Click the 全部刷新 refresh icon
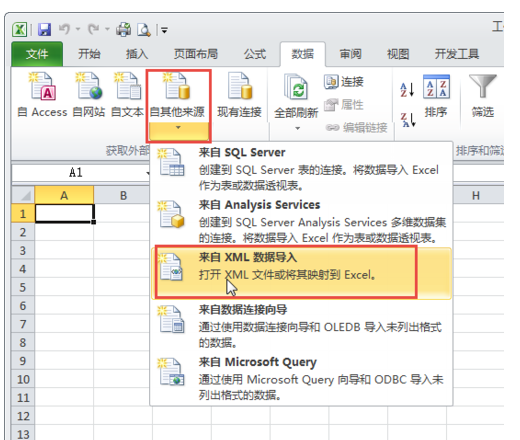Screen dimensions: 520x440 point(296,87)
